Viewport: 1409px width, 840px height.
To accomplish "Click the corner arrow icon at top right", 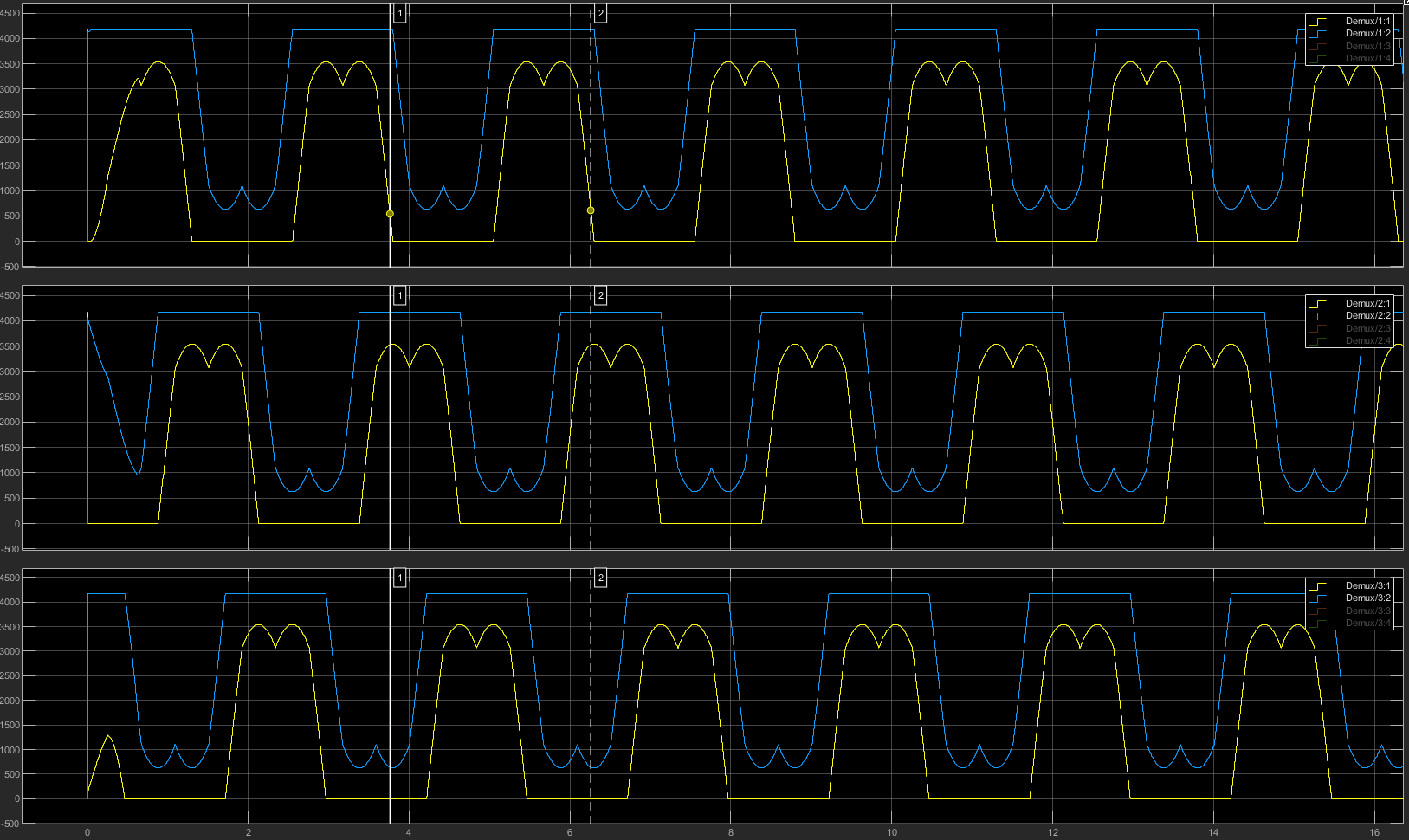I will coord(1406,3).
